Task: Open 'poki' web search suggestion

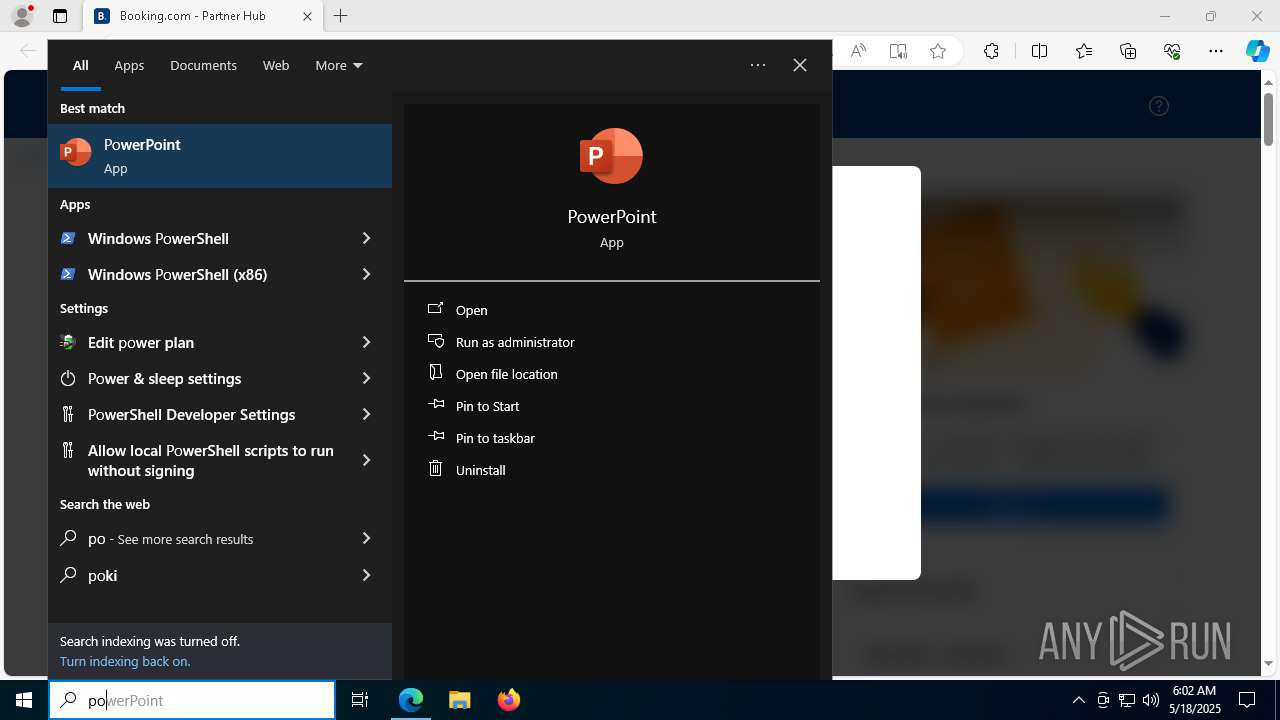Action: pos(220,575)
